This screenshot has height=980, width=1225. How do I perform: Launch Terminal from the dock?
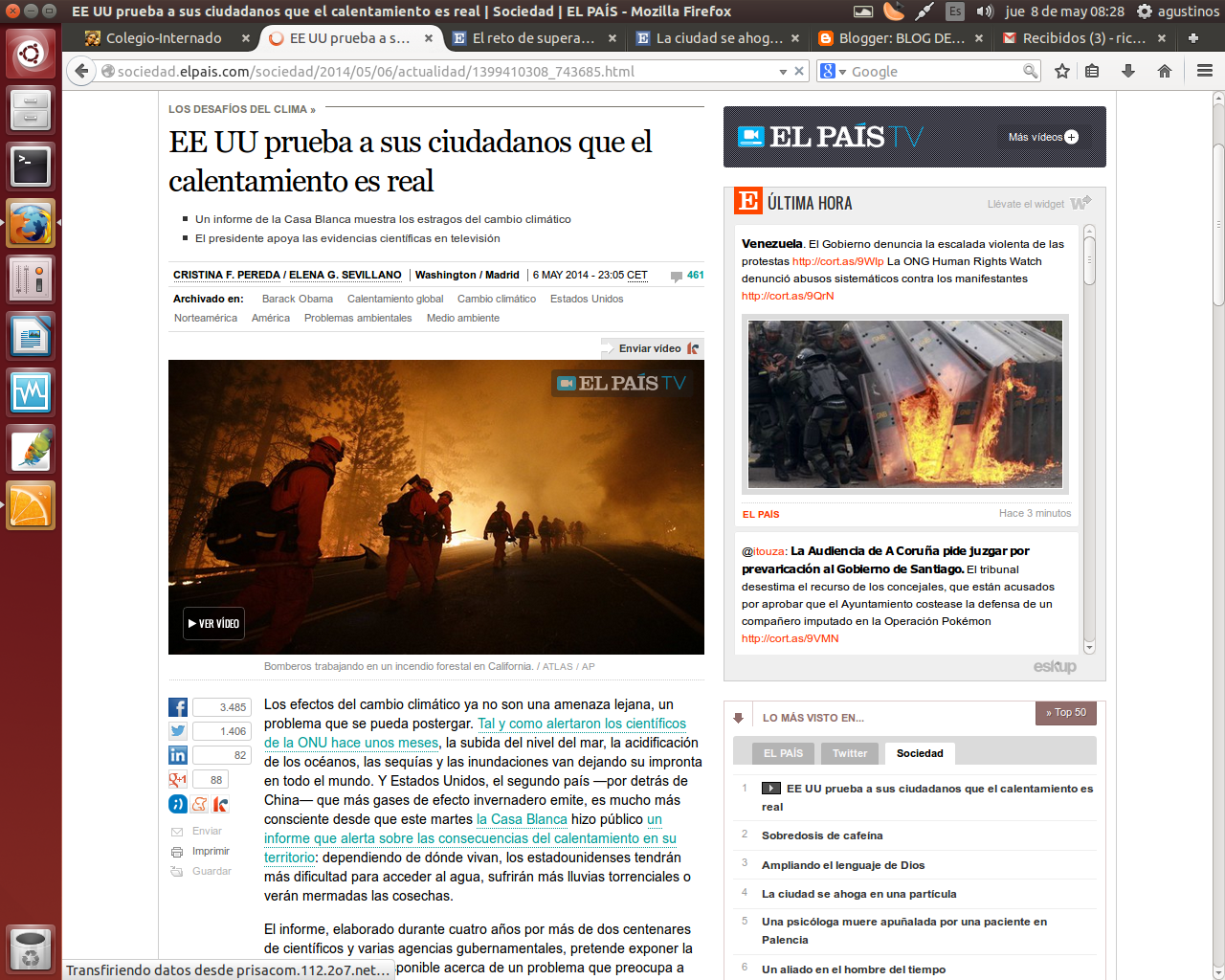[x=31, y=167]
